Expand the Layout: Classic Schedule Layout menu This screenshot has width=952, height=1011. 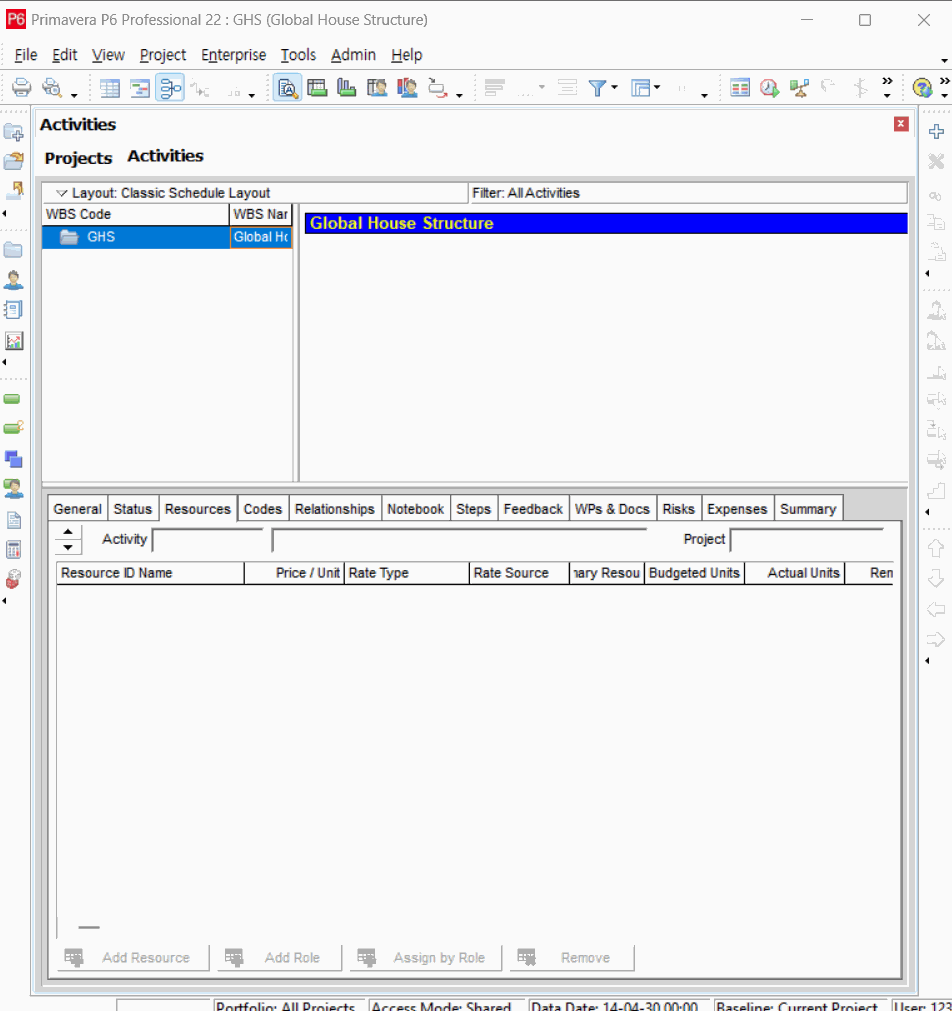pos(62,193)
